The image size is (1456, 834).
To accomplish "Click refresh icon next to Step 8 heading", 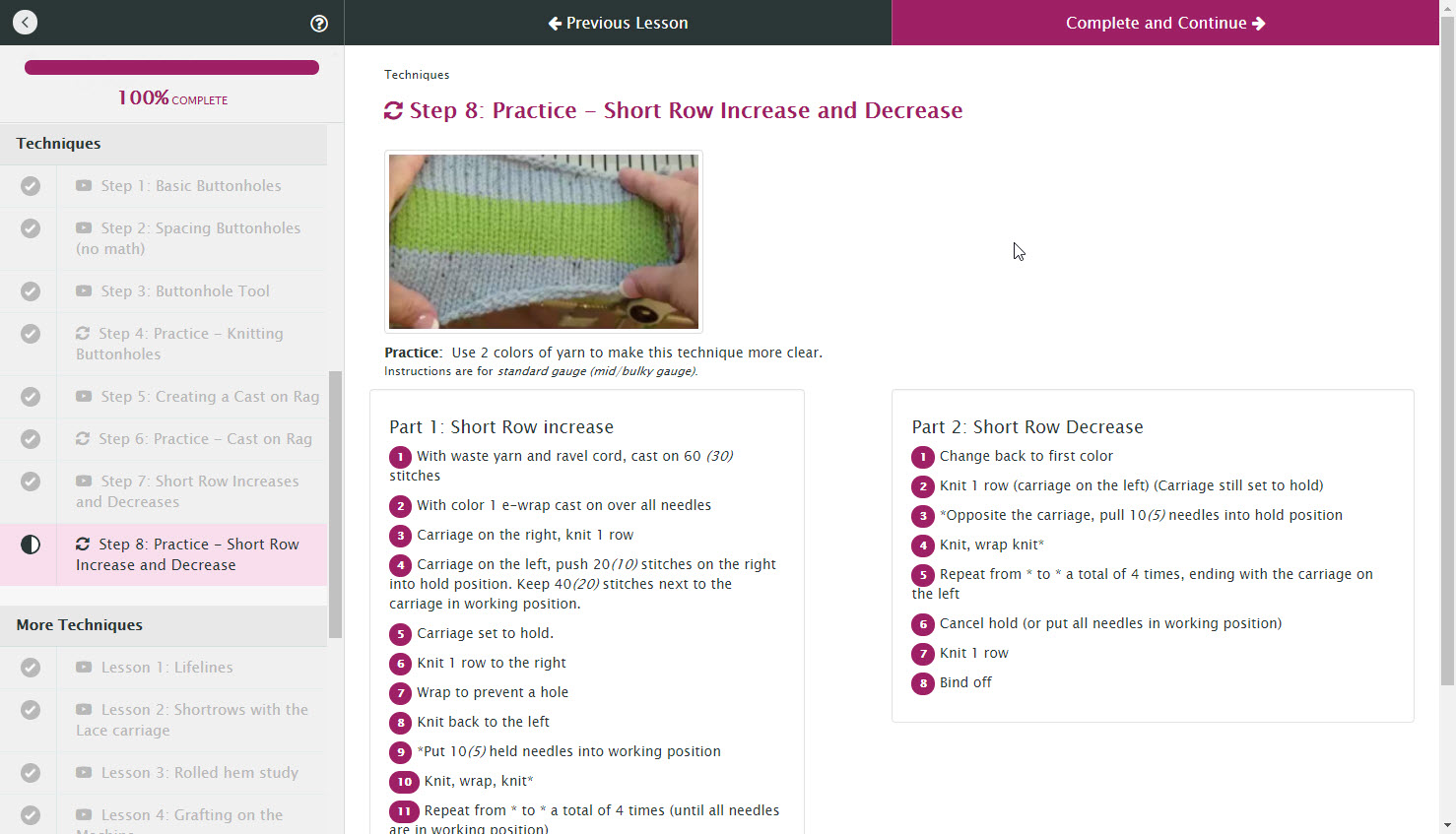I will pyautogui.click(x=393, y=110).
